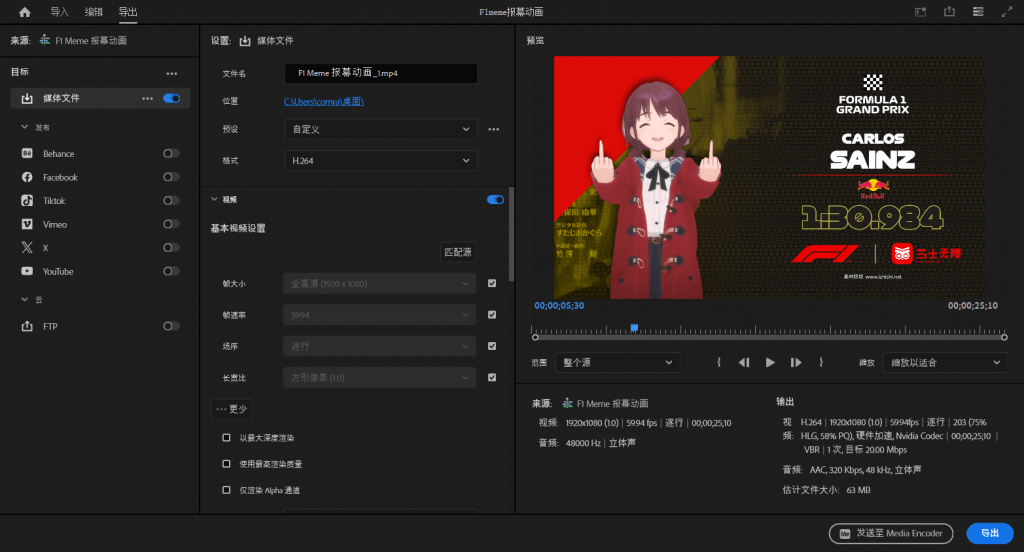
Task: Click the YouTube icon
Action: pyautogui.click(x=27, y=271)
